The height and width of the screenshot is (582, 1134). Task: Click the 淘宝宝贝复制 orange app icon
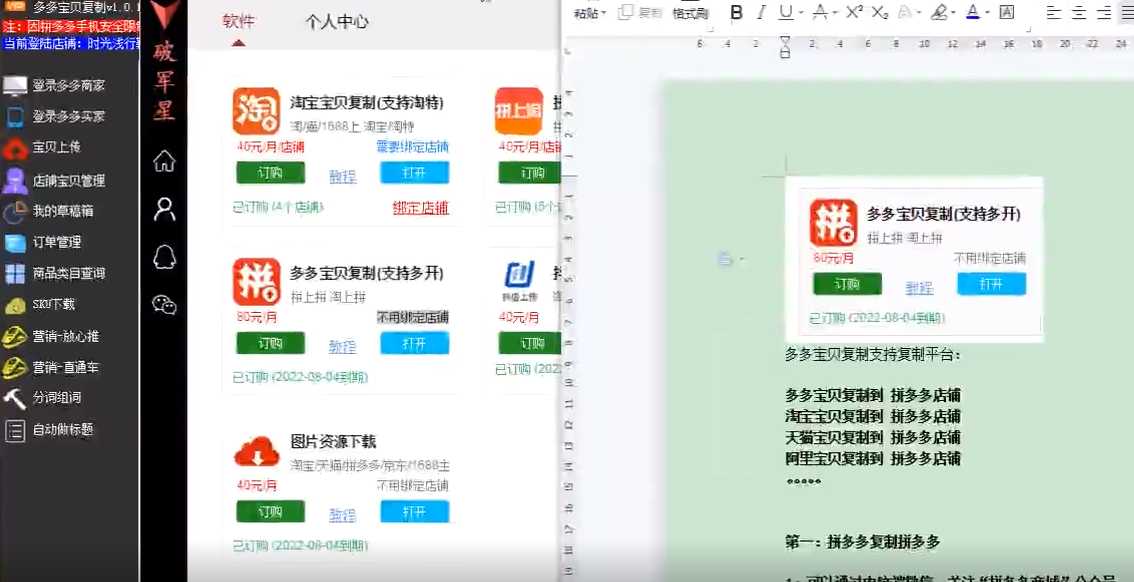coord(256,111)
